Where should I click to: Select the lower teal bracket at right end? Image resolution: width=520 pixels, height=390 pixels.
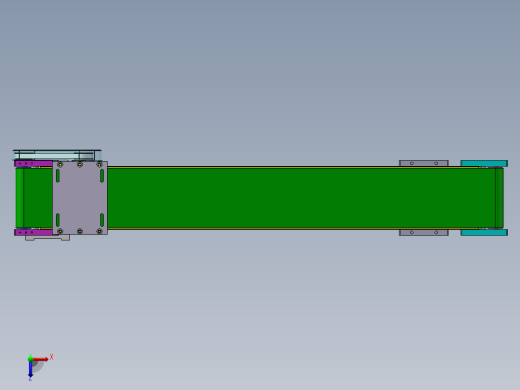[484, 232]
